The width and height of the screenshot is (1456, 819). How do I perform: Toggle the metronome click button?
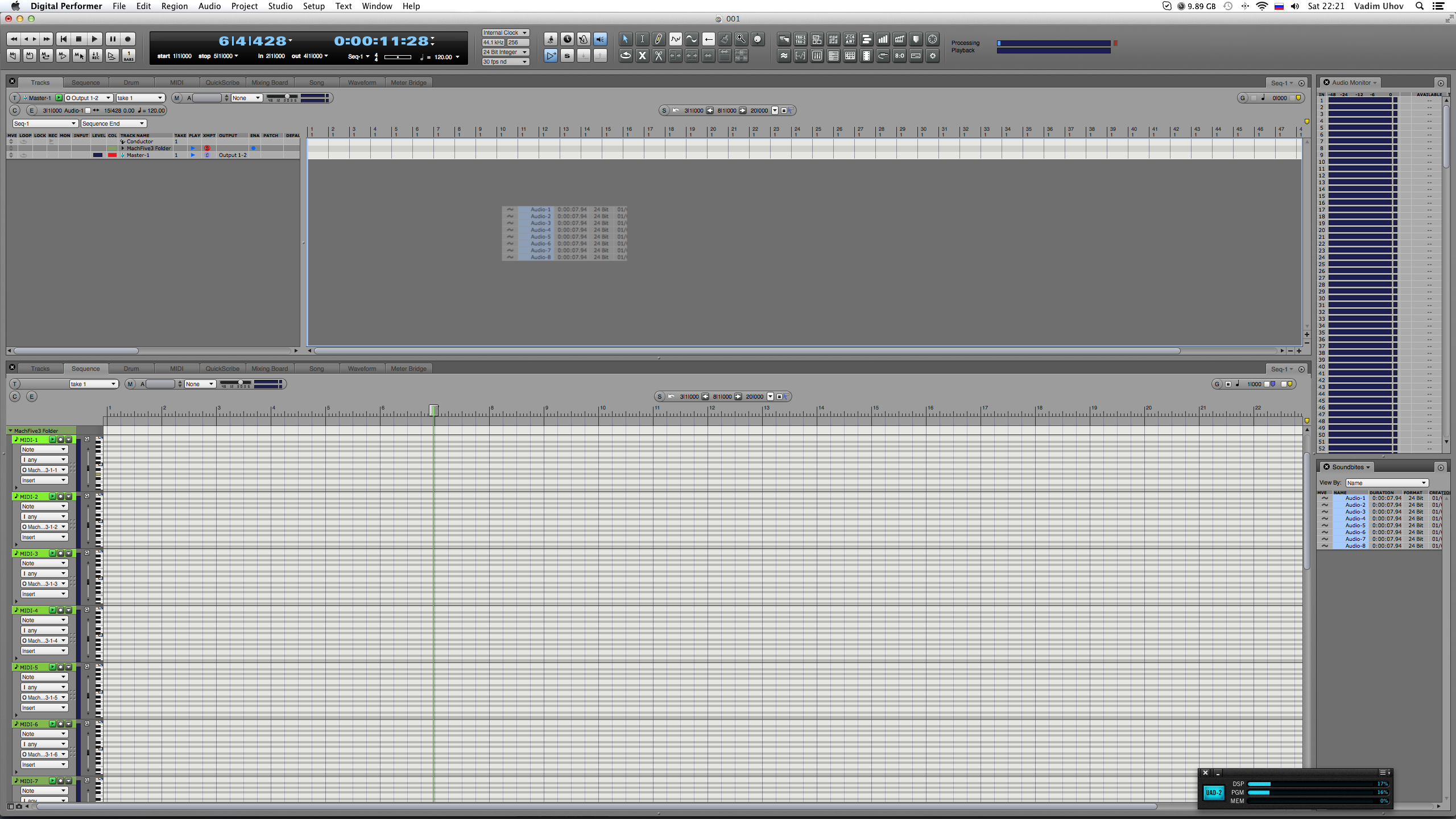tap(584, 39)
